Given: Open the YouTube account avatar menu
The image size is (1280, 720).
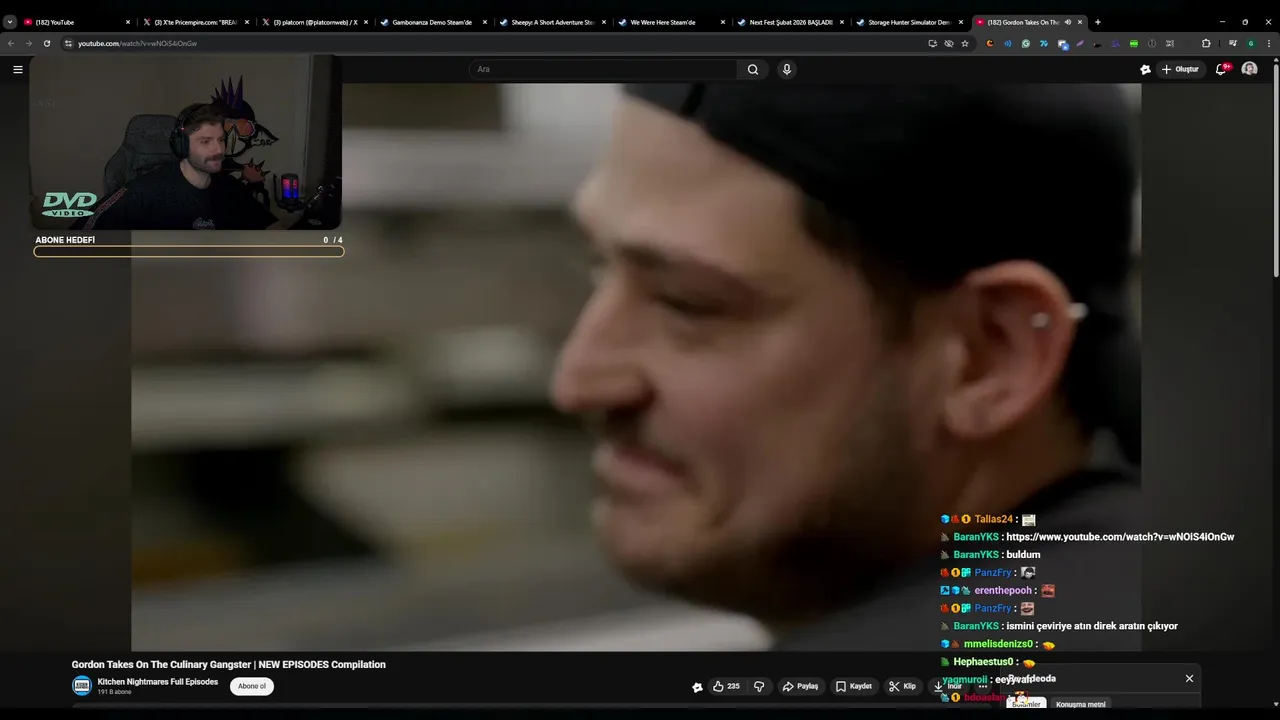Looking at the screenshot, I should pyautogui.click(x=1249, y=69).
